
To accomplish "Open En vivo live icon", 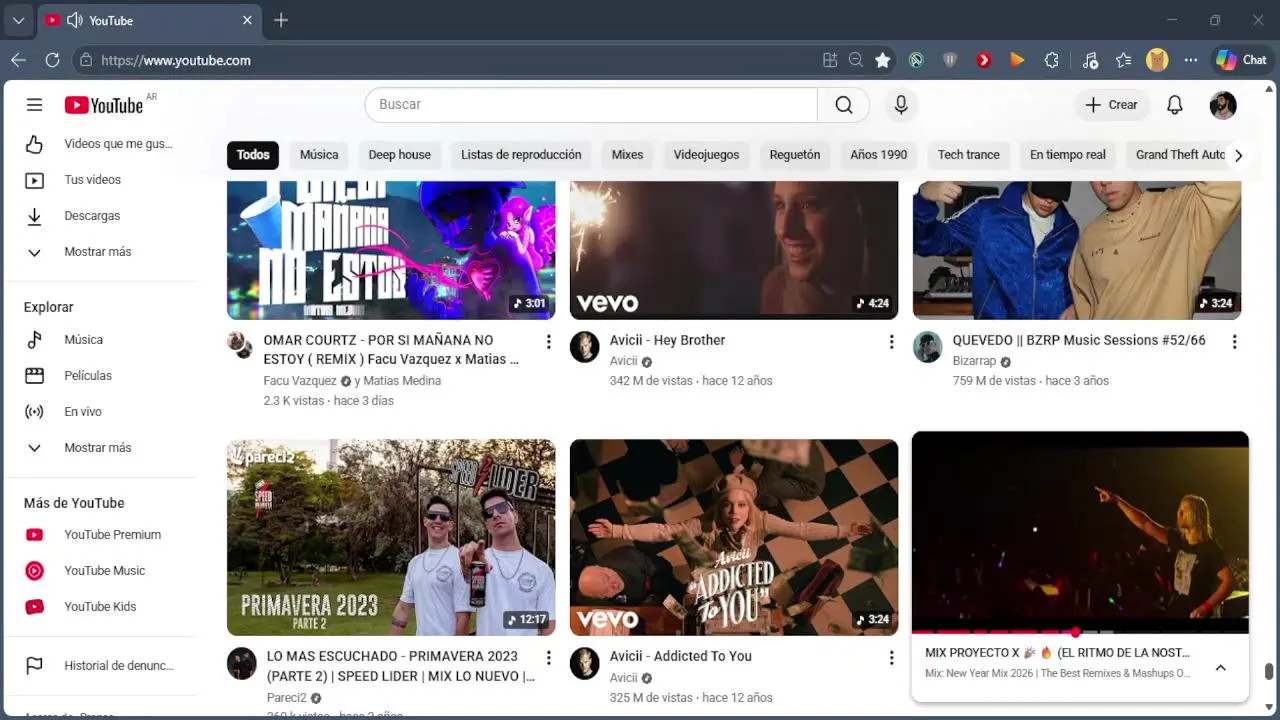I will (34, 412).
